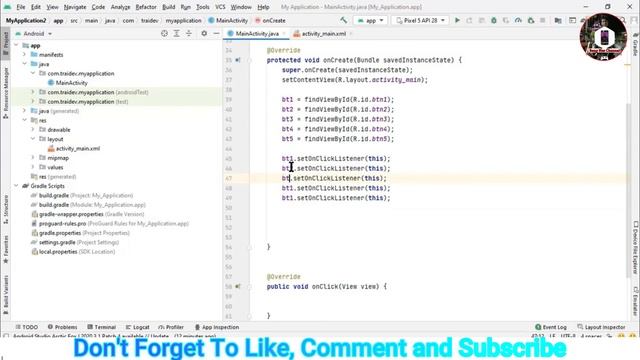Screen dimensions: 640x360
Task: Open the Resource Manager side tab
Action: coord(6,93)
